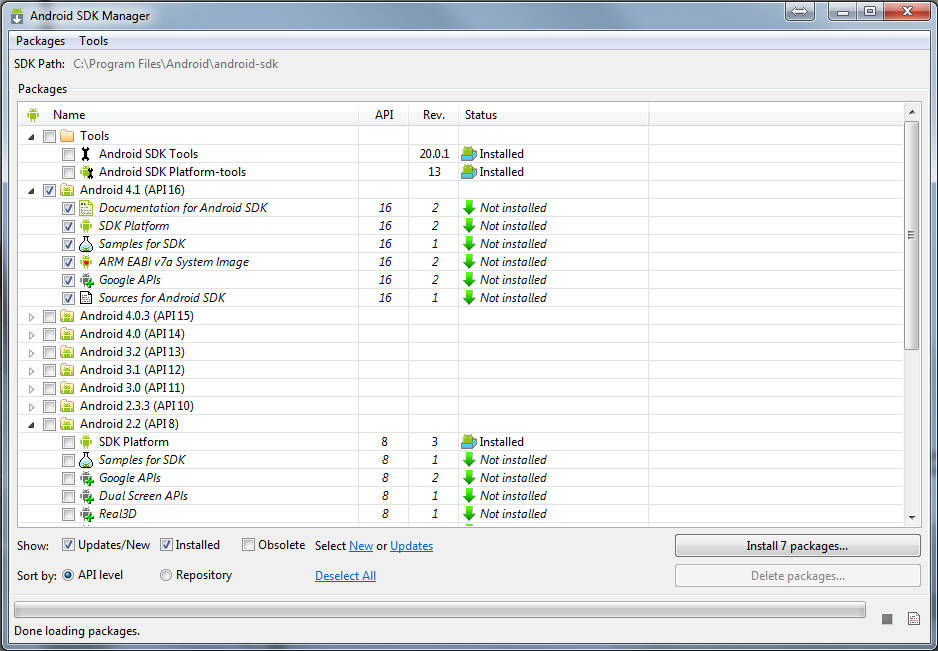This screenshot has width=938, height=651.
Task: Click the stop square icon in status bar
Action: (887, 619)
